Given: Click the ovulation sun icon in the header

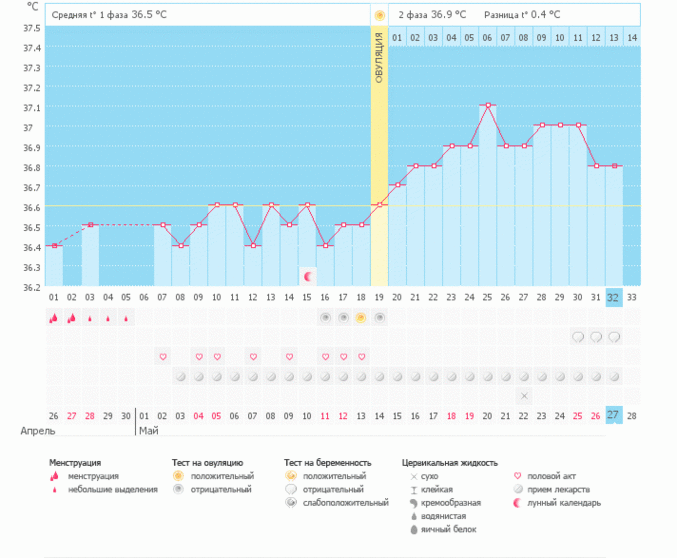Looking at the screenshot, I should [x=379, y=15].
